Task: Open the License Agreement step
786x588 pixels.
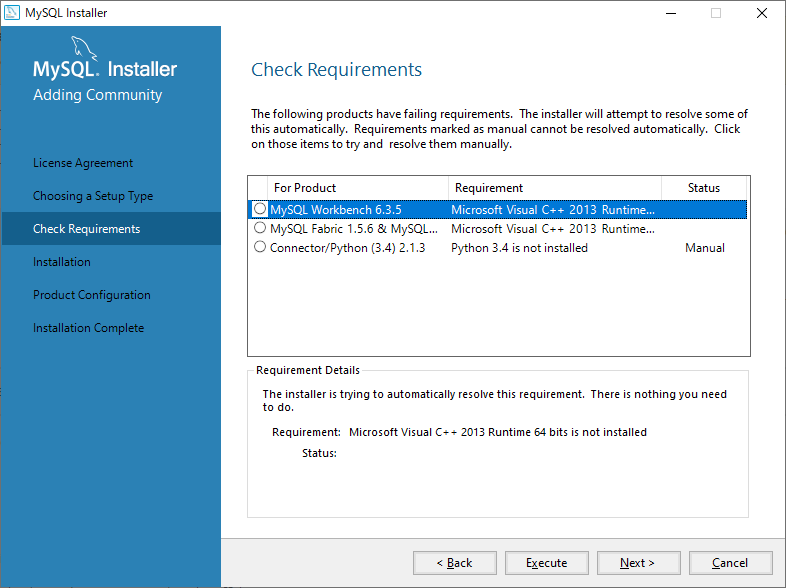Action: (83, 163)
